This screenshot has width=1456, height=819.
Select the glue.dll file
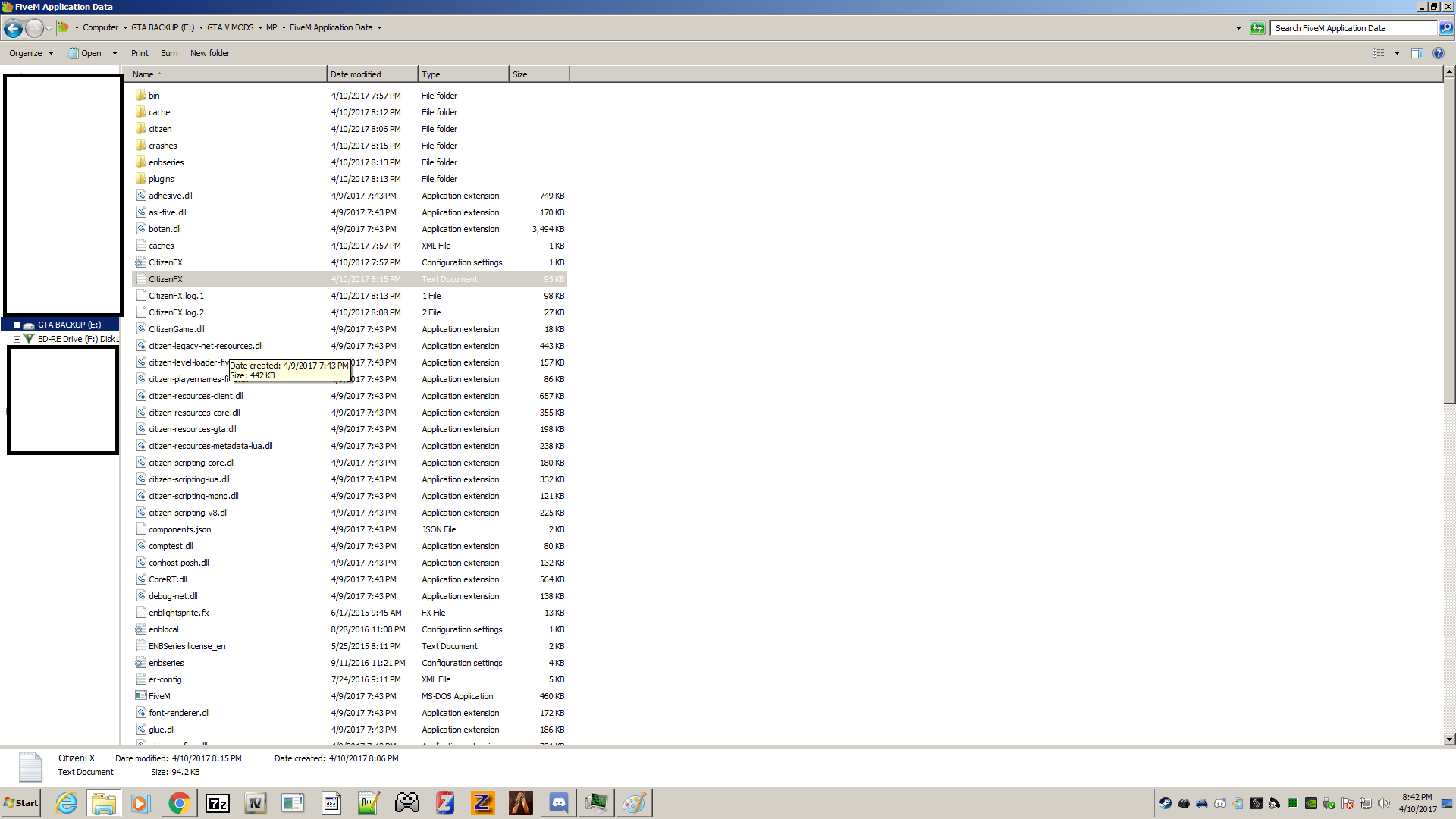(162, 730)
